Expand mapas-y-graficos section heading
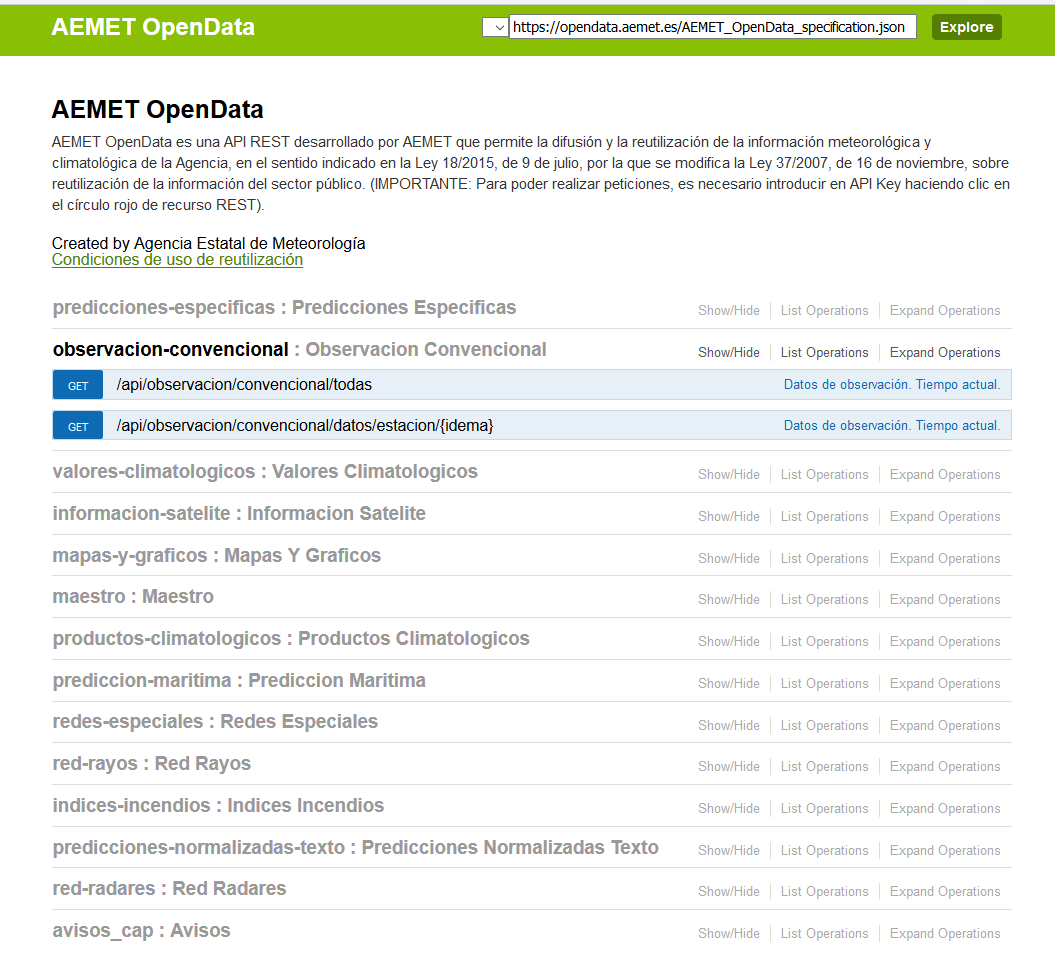The width and height of the screenshot is (1055, 969). tap(217, 555)
